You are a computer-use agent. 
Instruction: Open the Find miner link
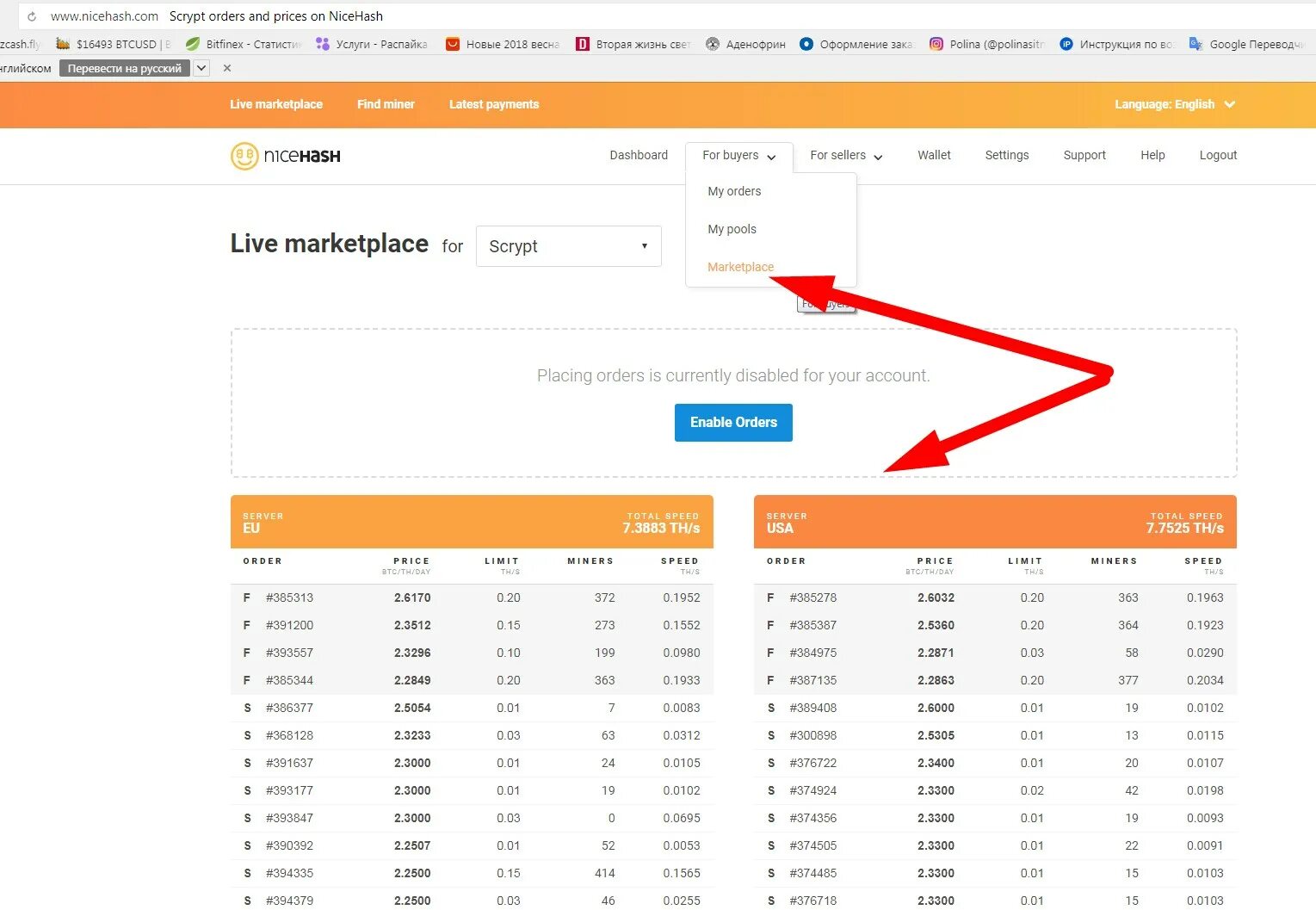[x=386, y=104]
